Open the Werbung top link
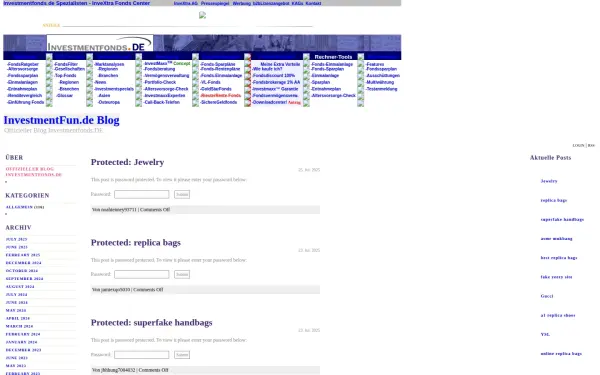Screen dimensions: 600x375 [241, 3]
